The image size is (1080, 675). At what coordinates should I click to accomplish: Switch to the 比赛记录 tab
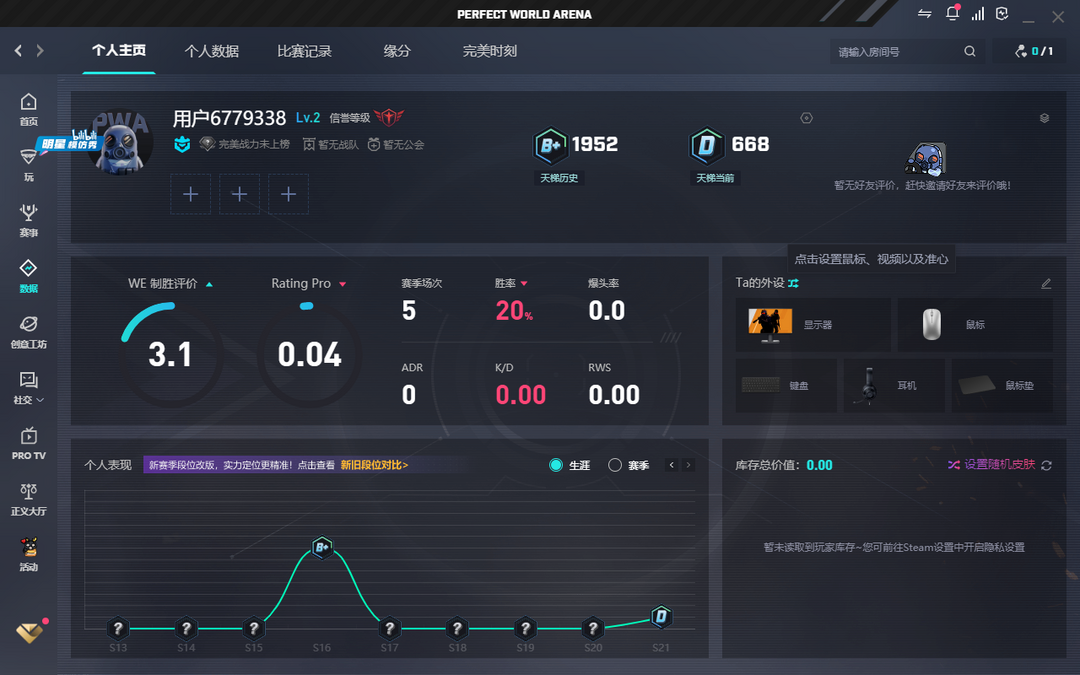point(304,51)
